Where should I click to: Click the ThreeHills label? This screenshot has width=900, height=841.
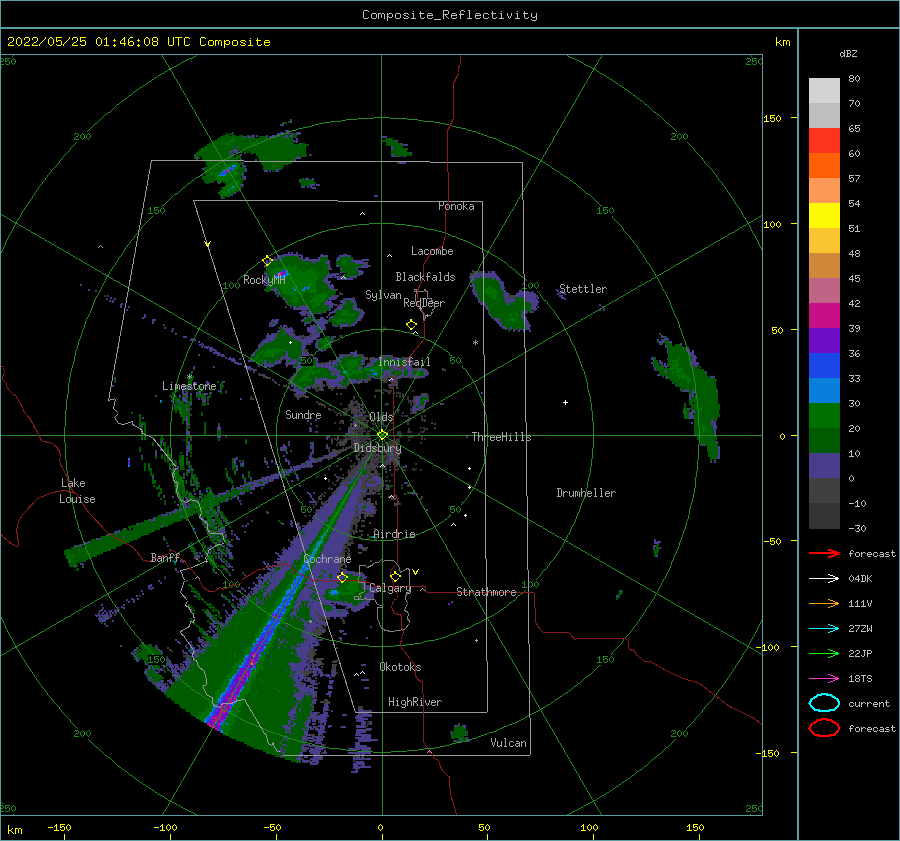[x=502, y=437]
